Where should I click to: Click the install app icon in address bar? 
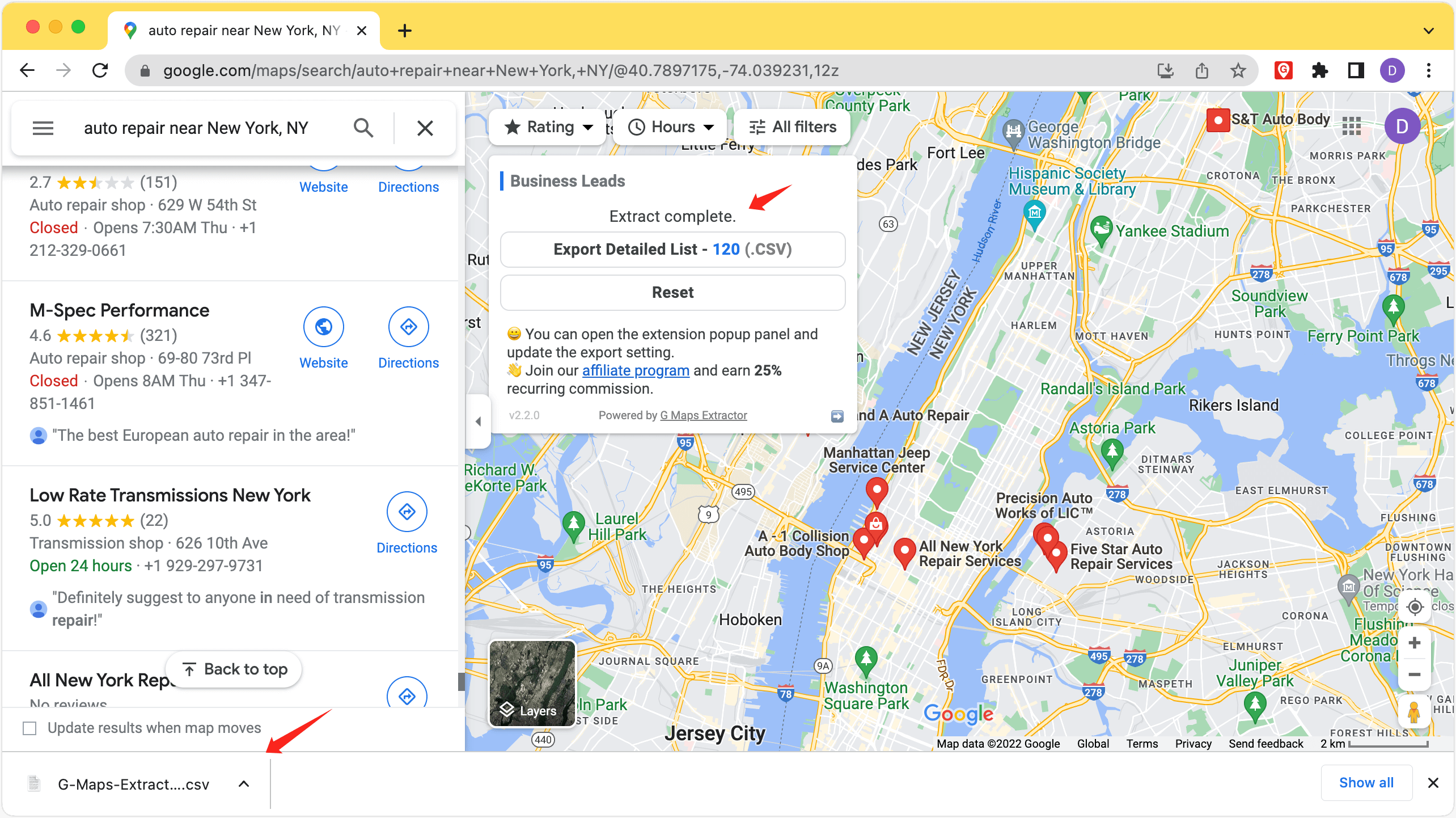tap(1166, 70)
